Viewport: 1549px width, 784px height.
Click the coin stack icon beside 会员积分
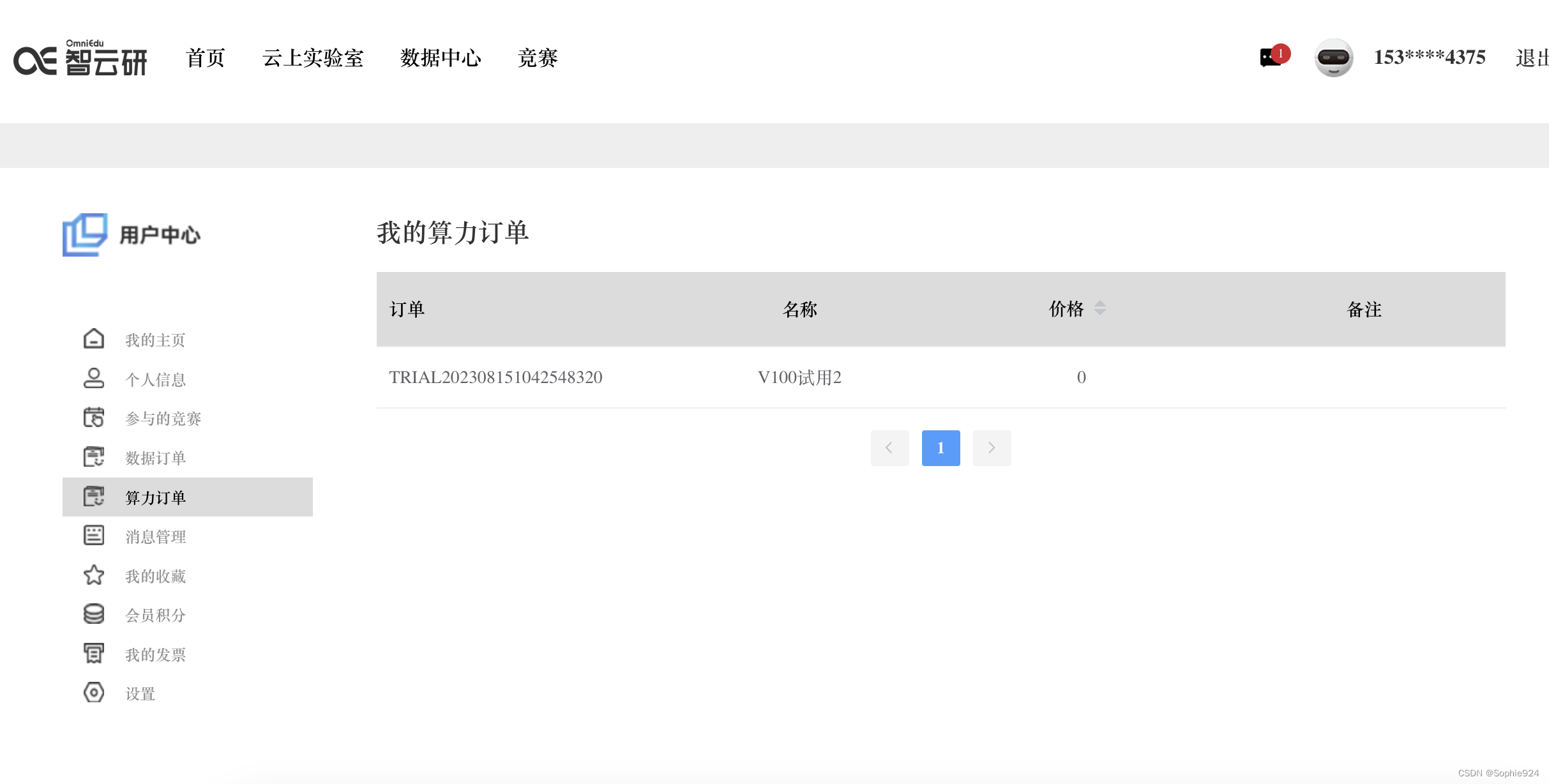coord(94,614)
